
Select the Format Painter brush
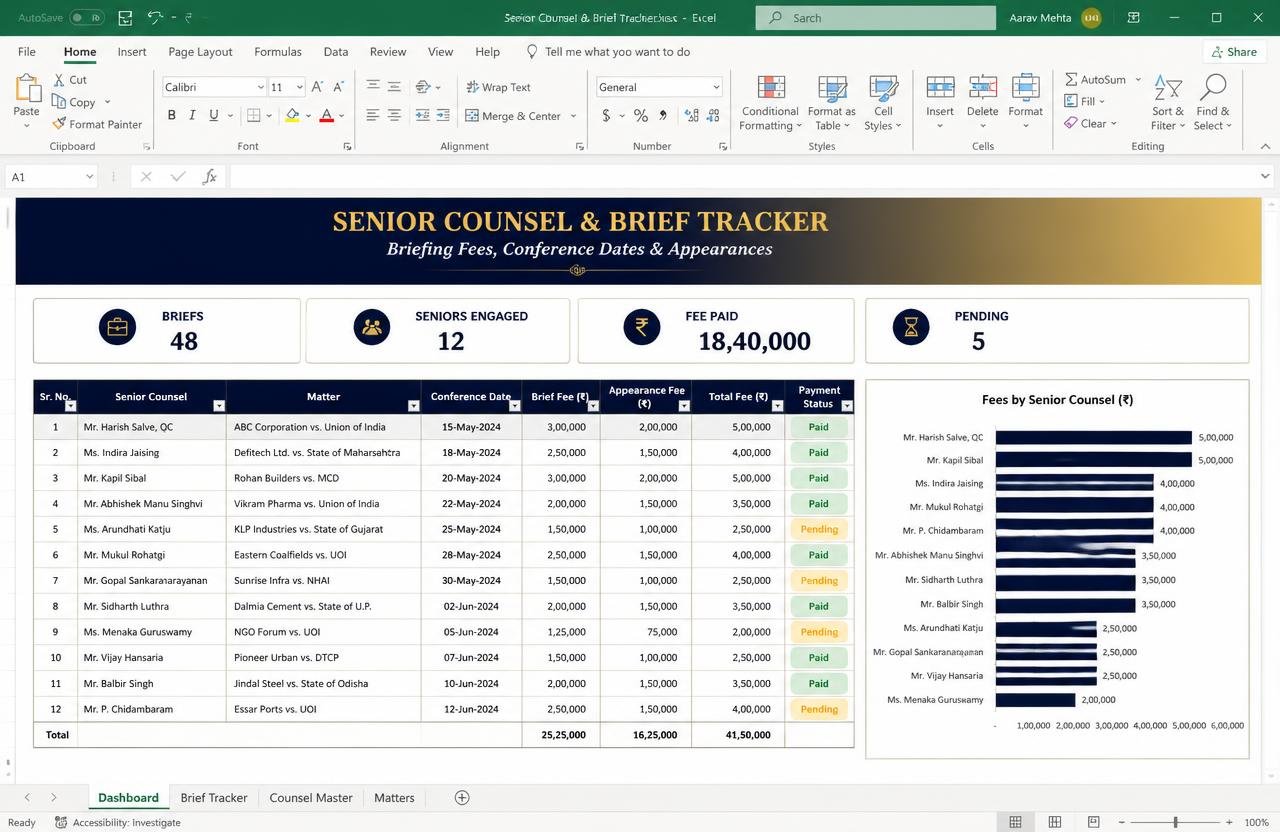click(59, 124)
